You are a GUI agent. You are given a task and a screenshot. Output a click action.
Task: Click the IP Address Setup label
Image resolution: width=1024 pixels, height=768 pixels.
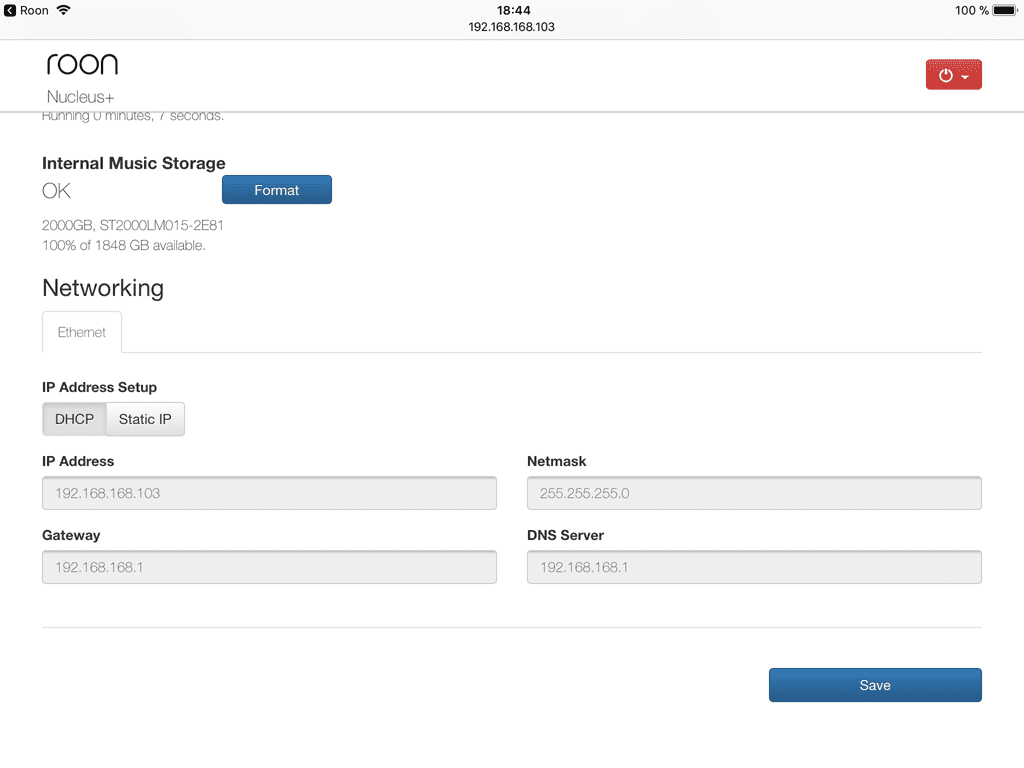click(x=99, y=387)
